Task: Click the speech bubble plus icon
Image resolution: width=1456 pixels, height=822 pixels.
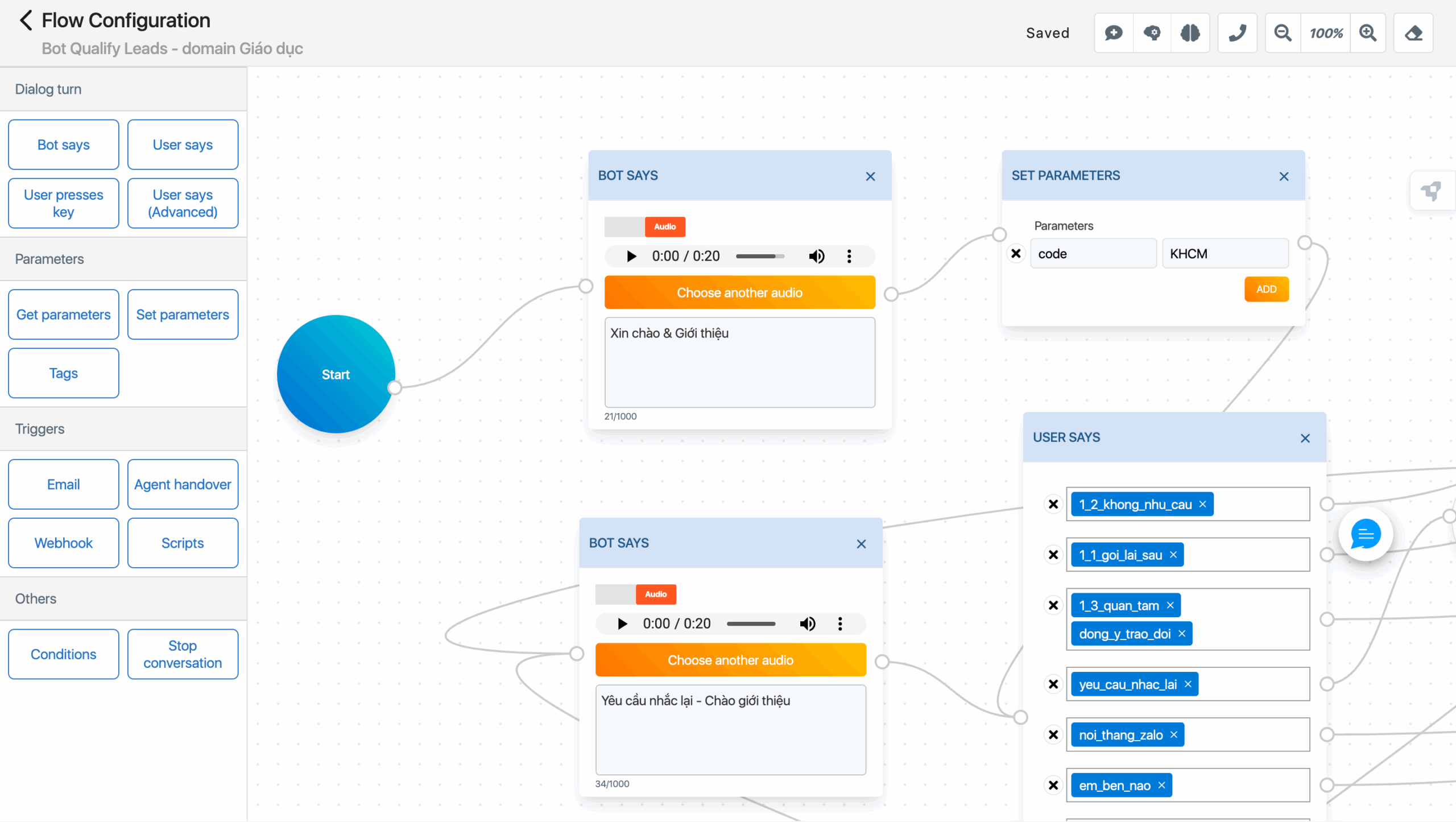Action: point(1113,33)
